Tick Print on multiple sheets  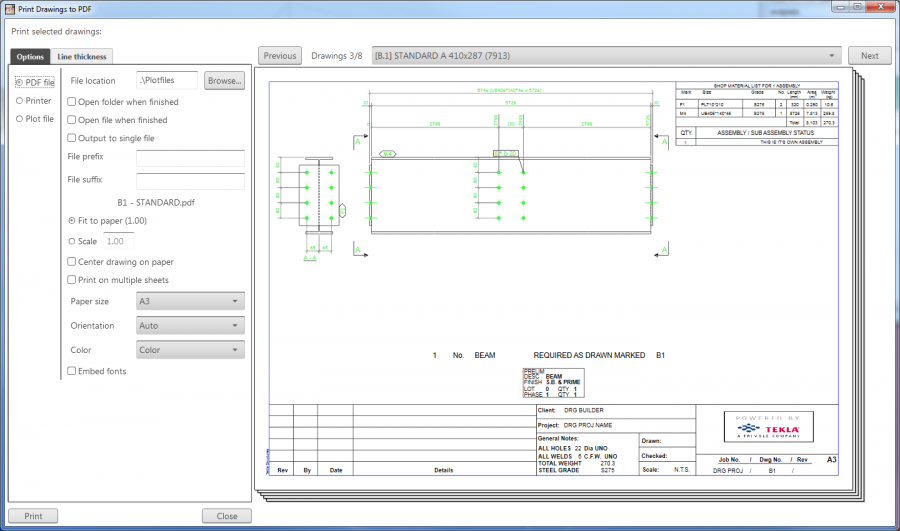72,280
